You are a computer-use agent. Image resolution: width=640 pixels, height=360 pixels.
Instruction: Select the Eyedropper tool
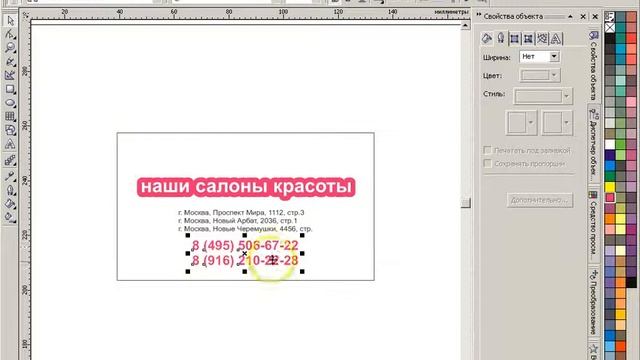tap(10, 176)
